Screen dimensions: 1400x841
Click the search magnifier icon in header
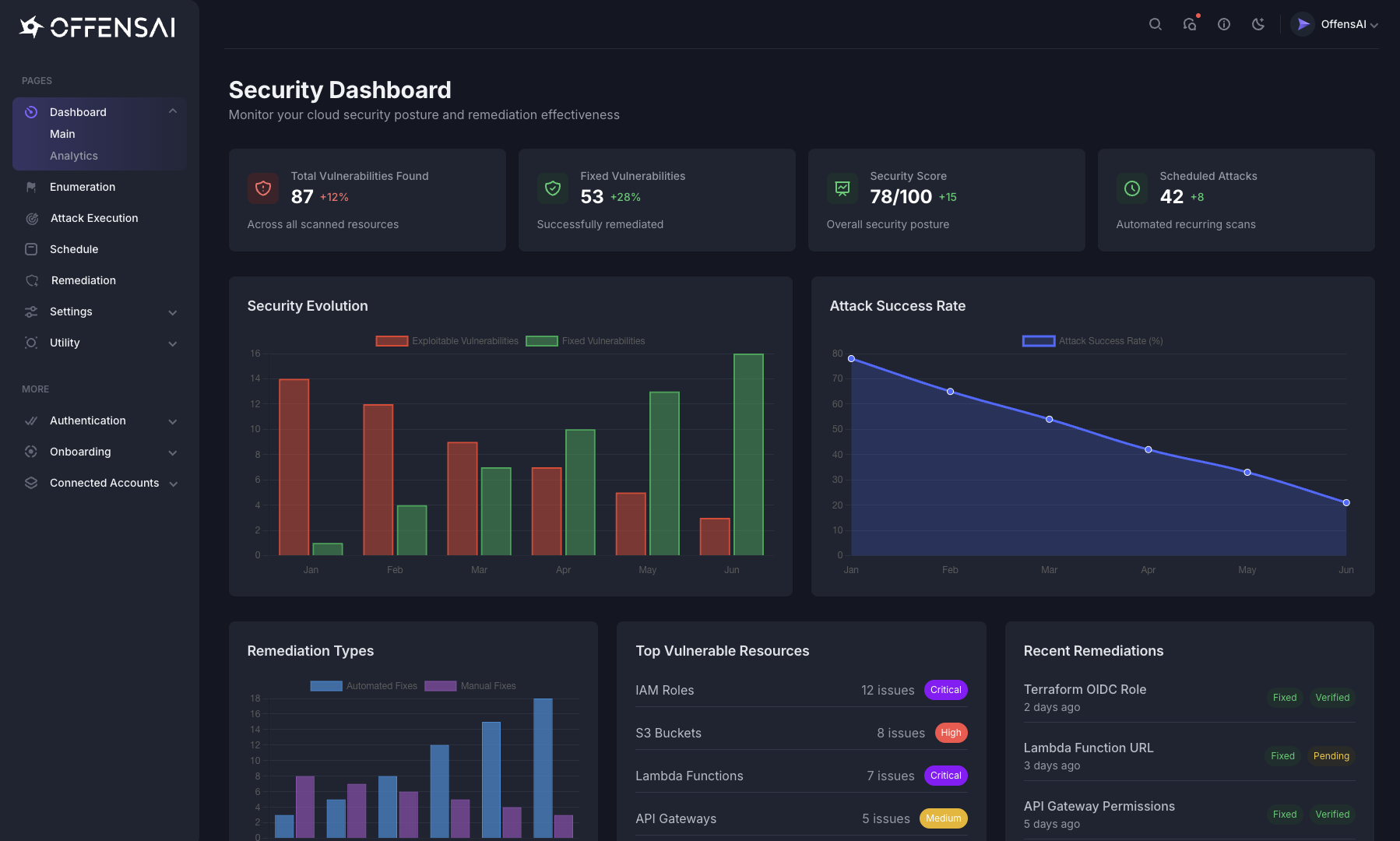1156,24
